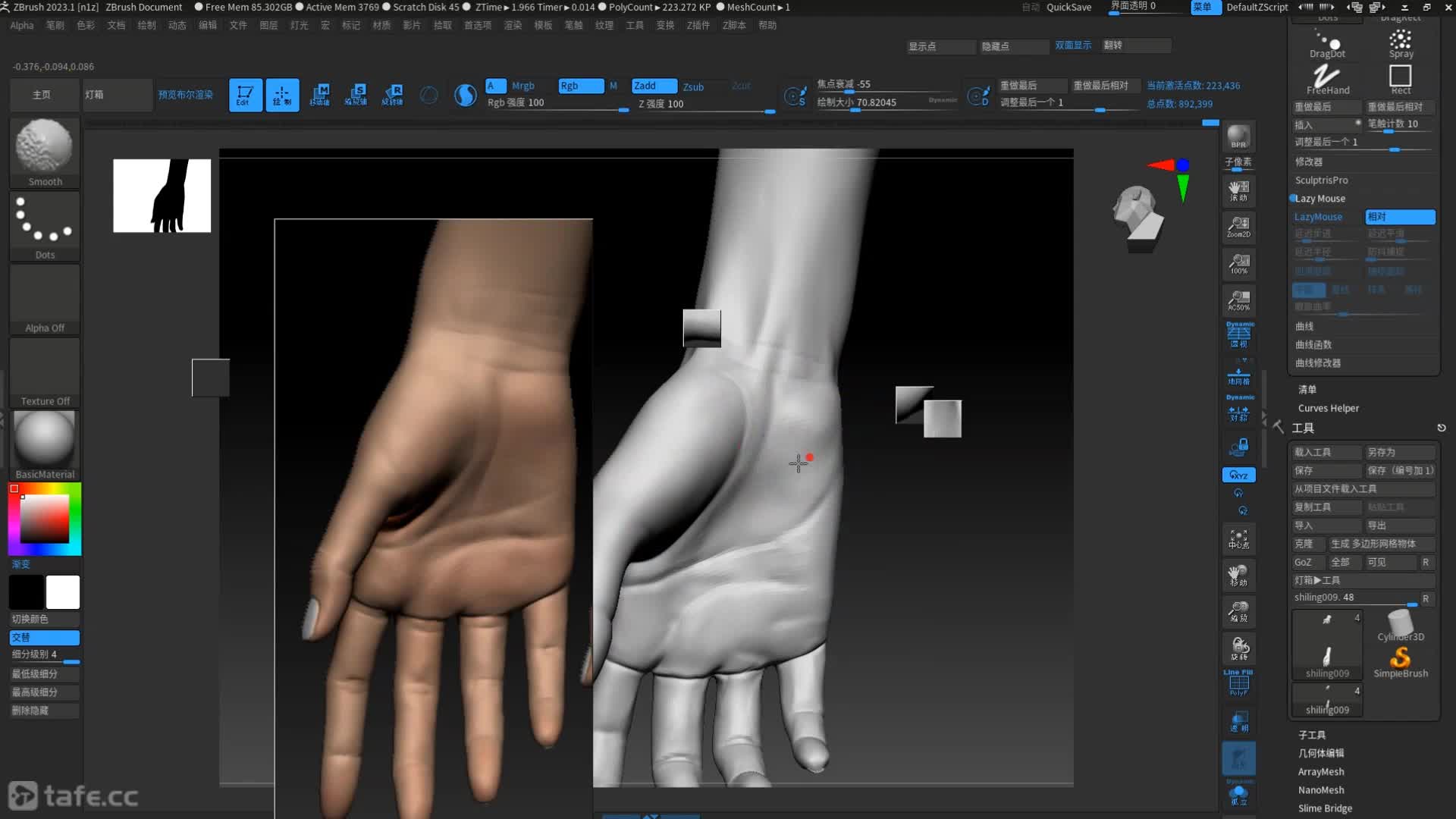Click the AC50% half-size icon
Viewport: 1456px width, 819px height.
(x=1238, y=300)
